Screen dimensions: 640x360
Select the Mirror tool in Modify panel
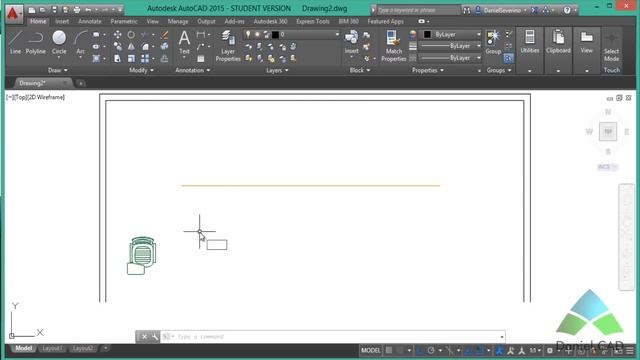coord(131,47)
